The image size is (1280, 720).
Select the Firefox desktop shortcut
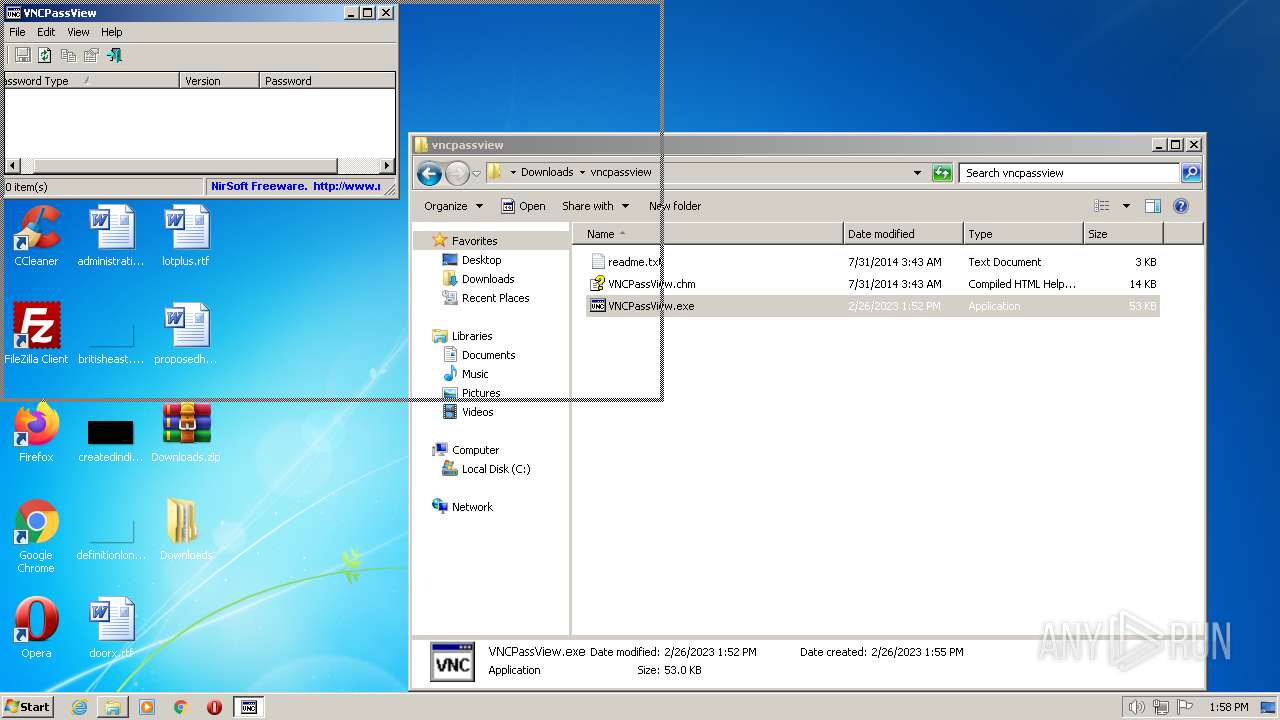point(36,432)
